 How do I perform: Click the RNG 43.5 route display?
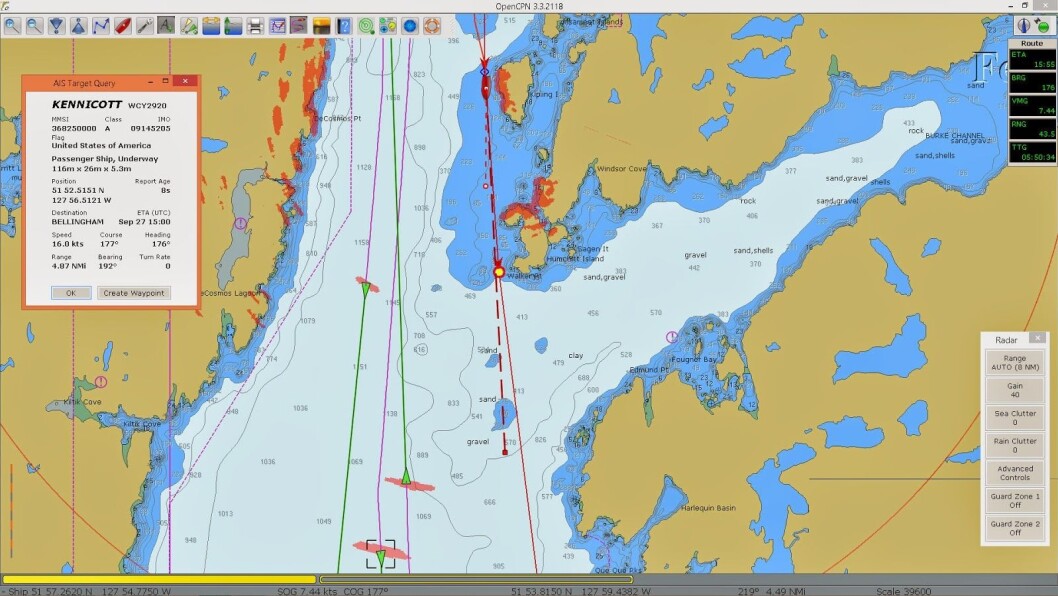1032,129
